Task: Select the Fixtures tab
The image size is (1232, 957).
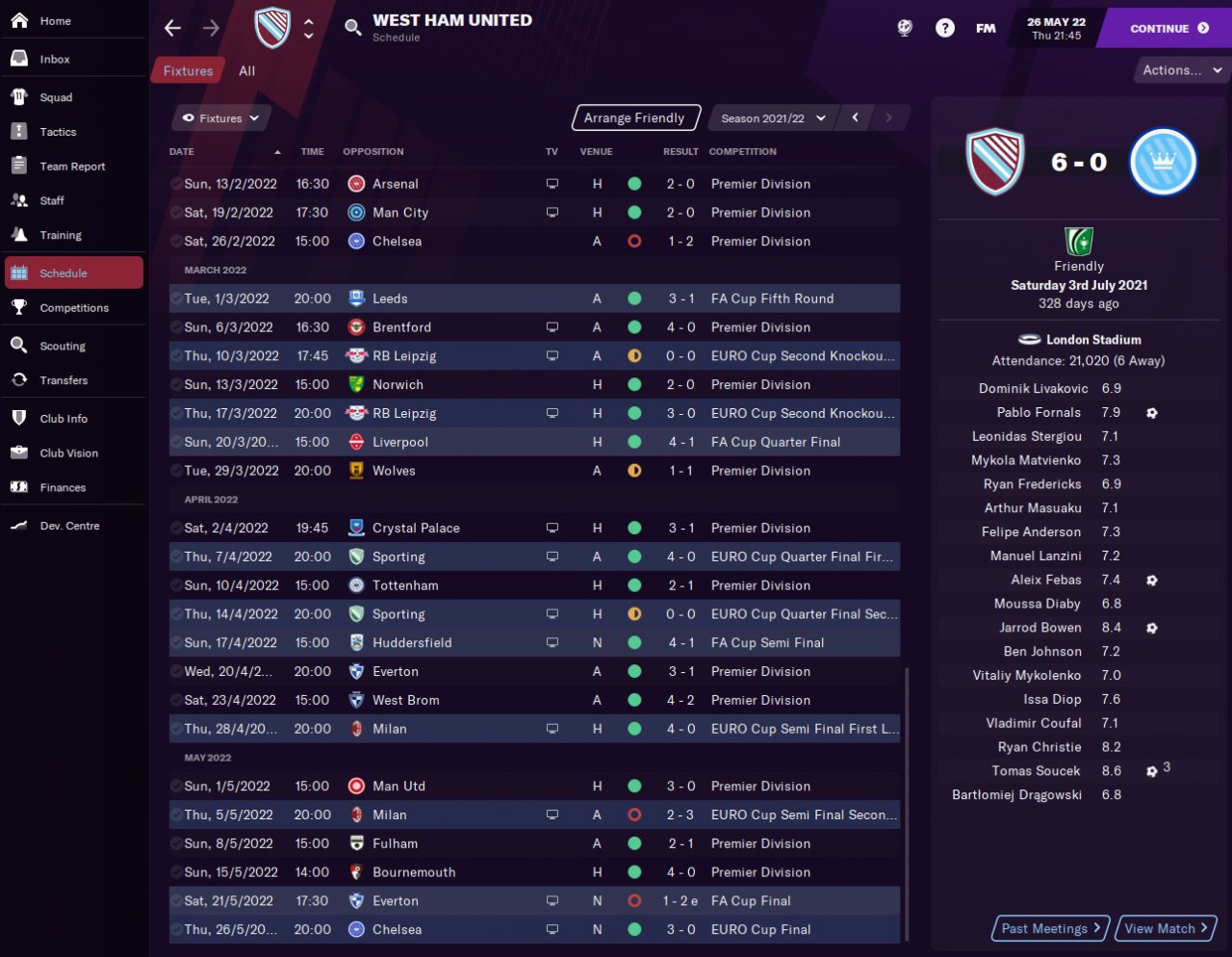Action: tap(188, 70)
